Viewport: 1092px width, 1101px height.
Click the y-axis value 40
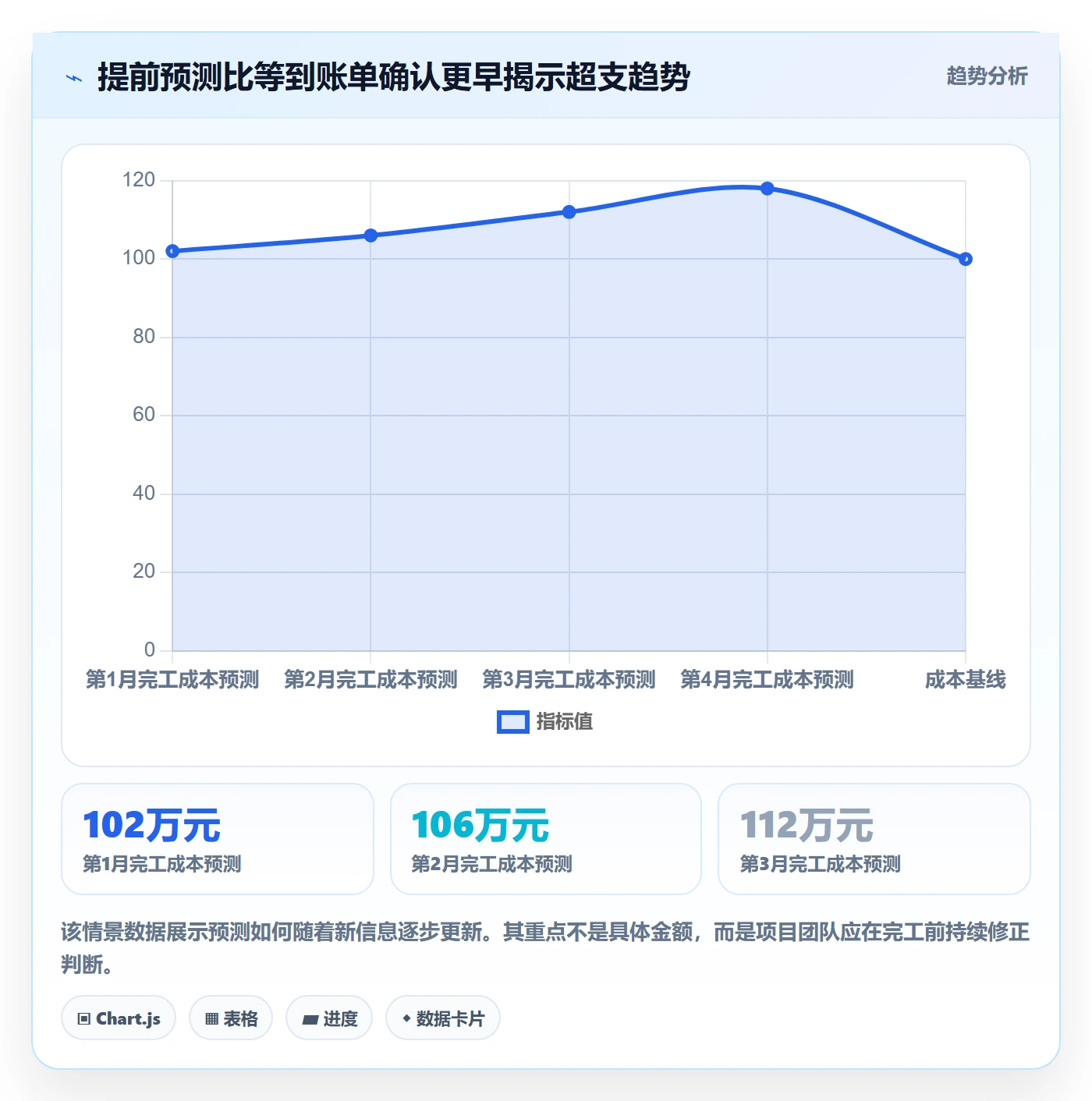(x=144, y=494)
